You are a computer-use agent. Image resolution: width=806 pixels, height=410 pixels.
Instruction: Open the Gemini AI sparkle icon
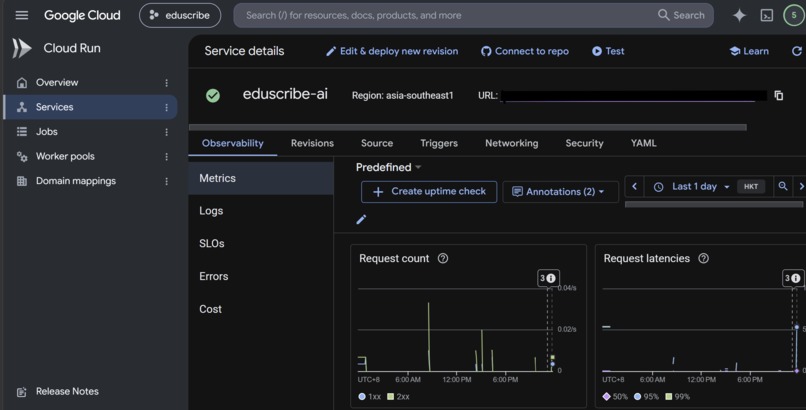(x=739, y=15)
